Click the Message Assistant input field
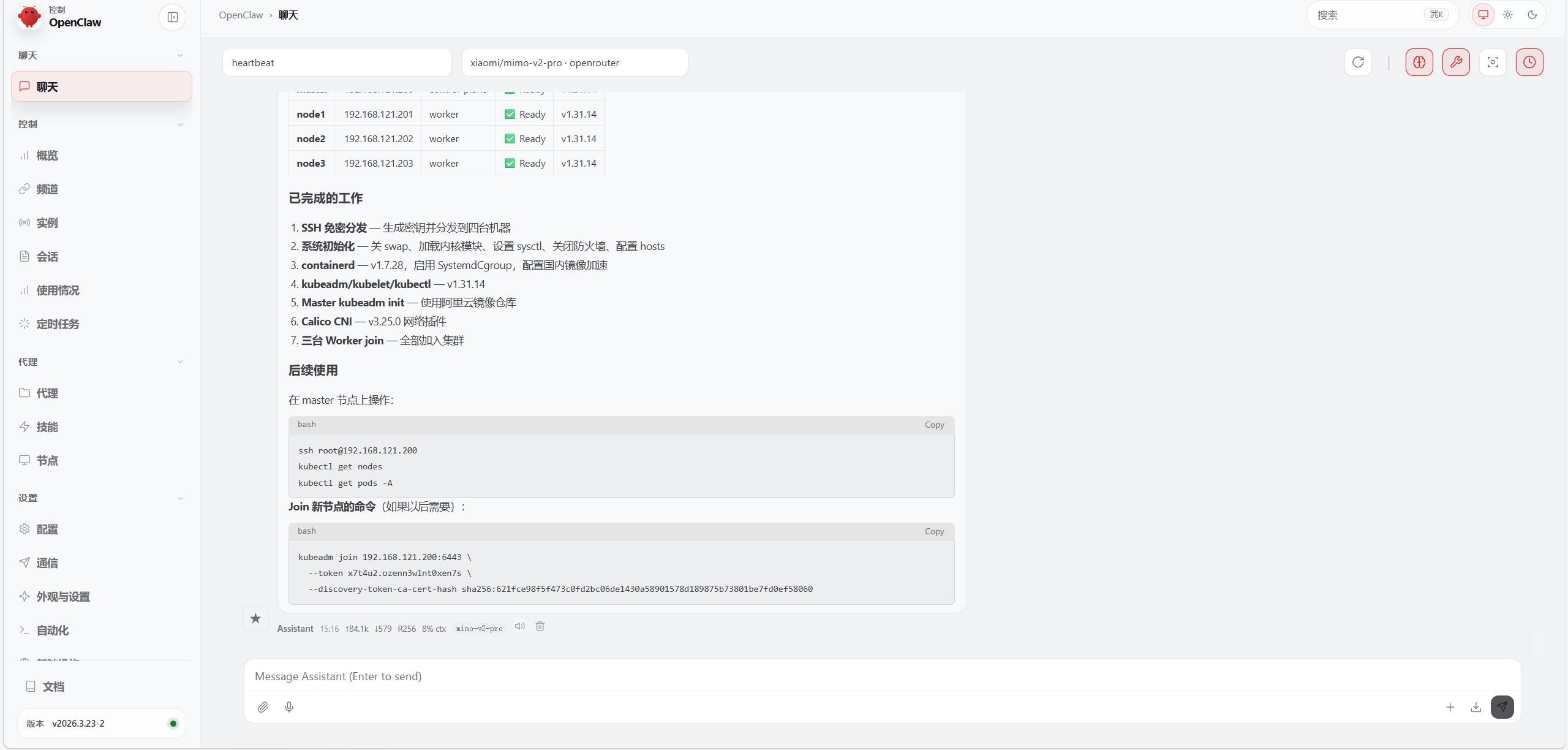The width and height of the screenshot is (1568, 750). 882,676
